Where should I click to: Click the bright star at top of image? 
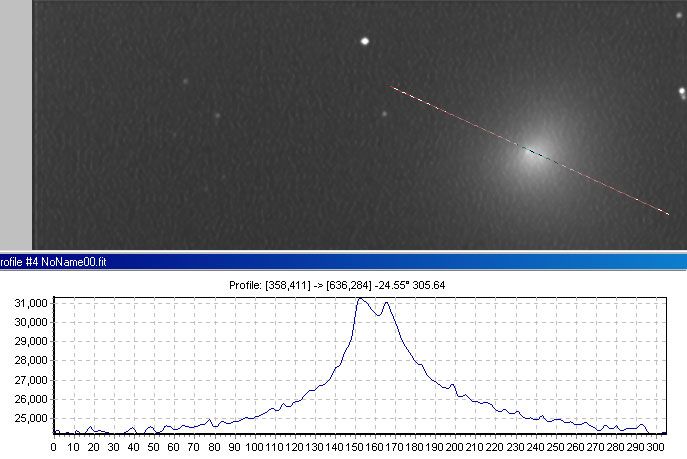coord(365,41)
